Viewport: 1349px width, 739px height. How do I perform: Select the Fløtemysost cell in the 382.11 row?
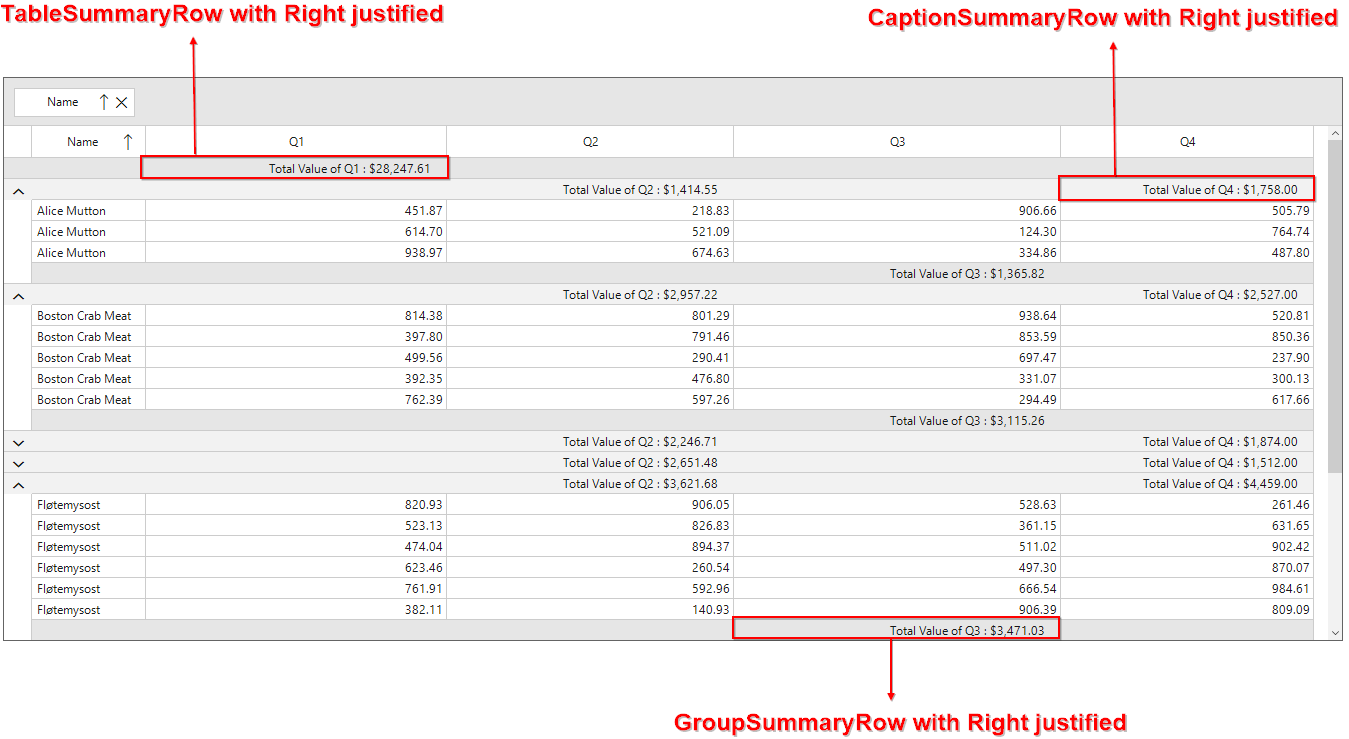tap(89, 610)
